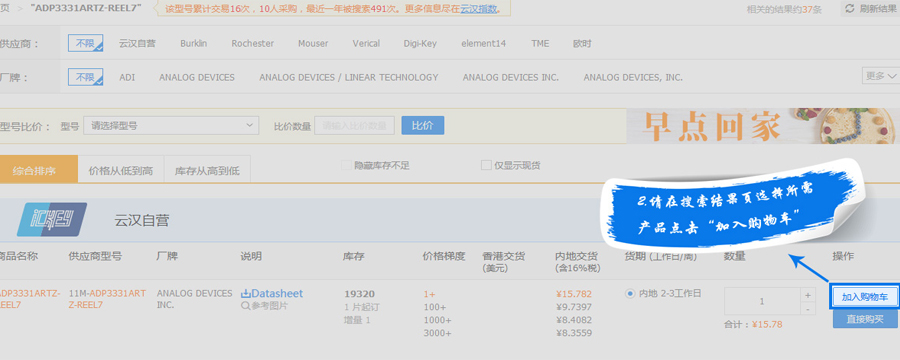Screen dimensions: 900x360
Task: Filter by supplier Verical
Action: tap(366, 43)
